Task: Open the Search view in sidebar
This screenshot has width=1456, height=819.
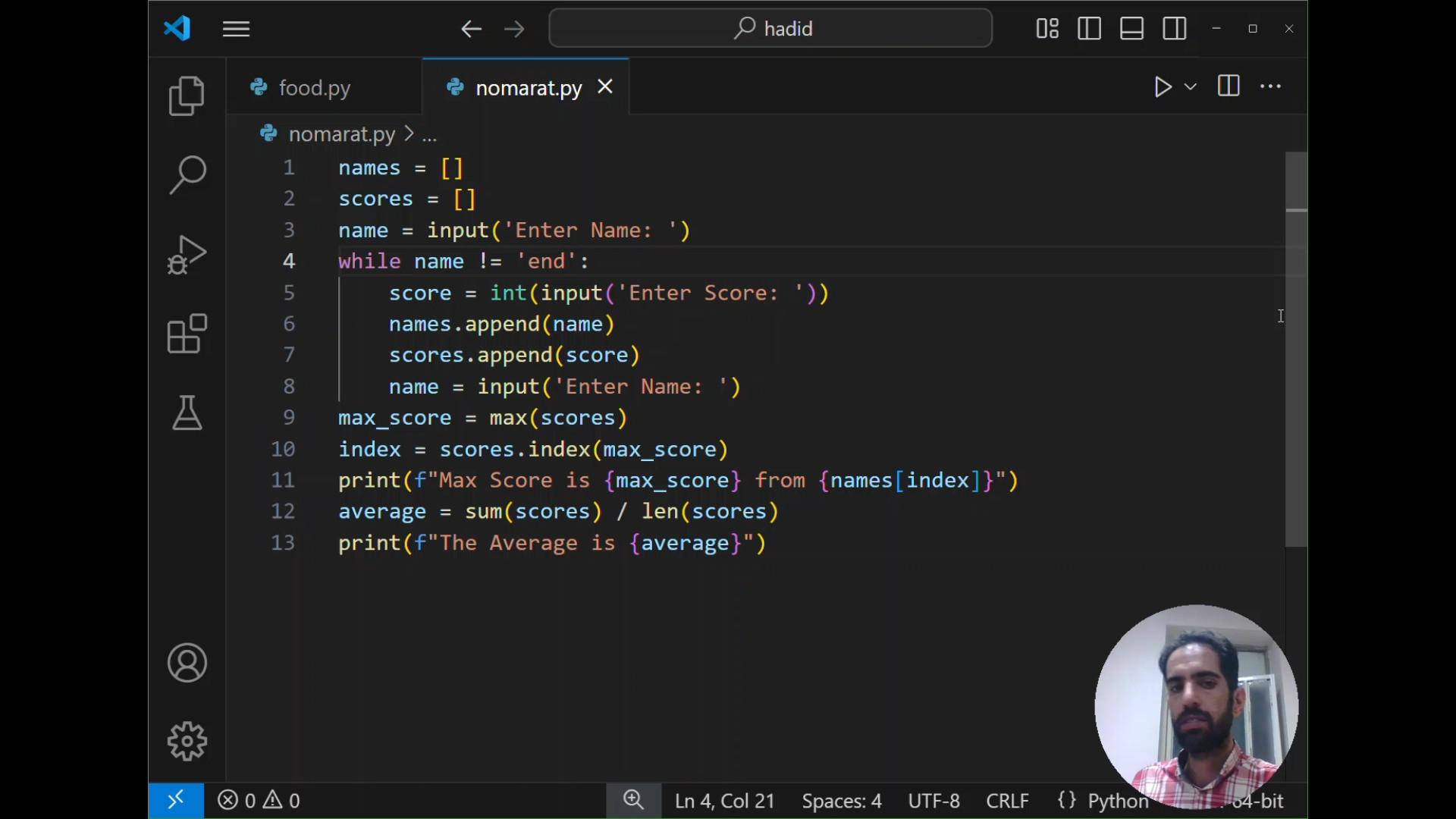Action: pos(187,175)
